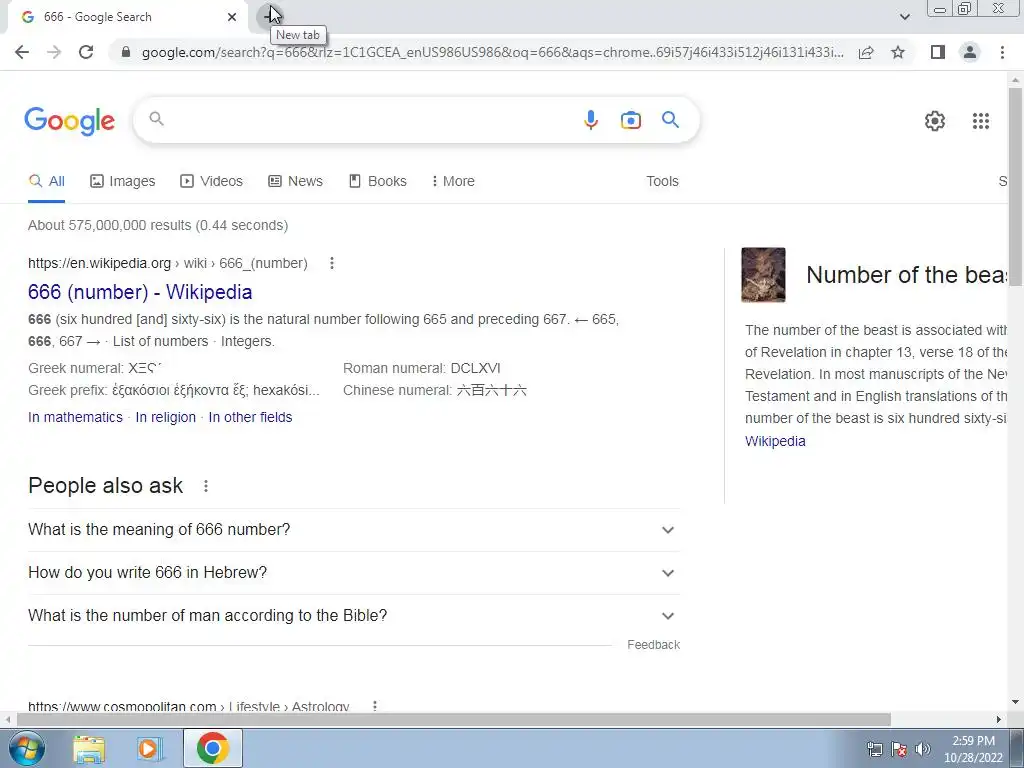Search by image using camera icon
1024x768 pixels.
(x=630, y=120)
